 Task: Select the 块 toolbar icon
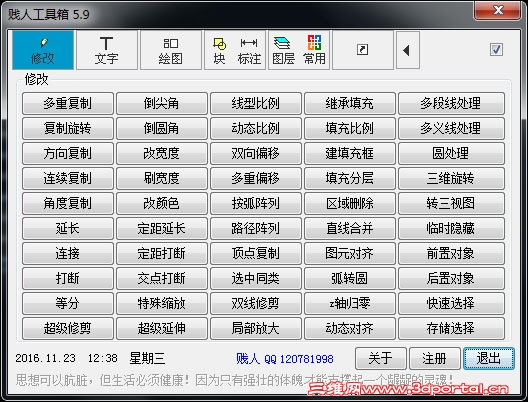point(219,51)
